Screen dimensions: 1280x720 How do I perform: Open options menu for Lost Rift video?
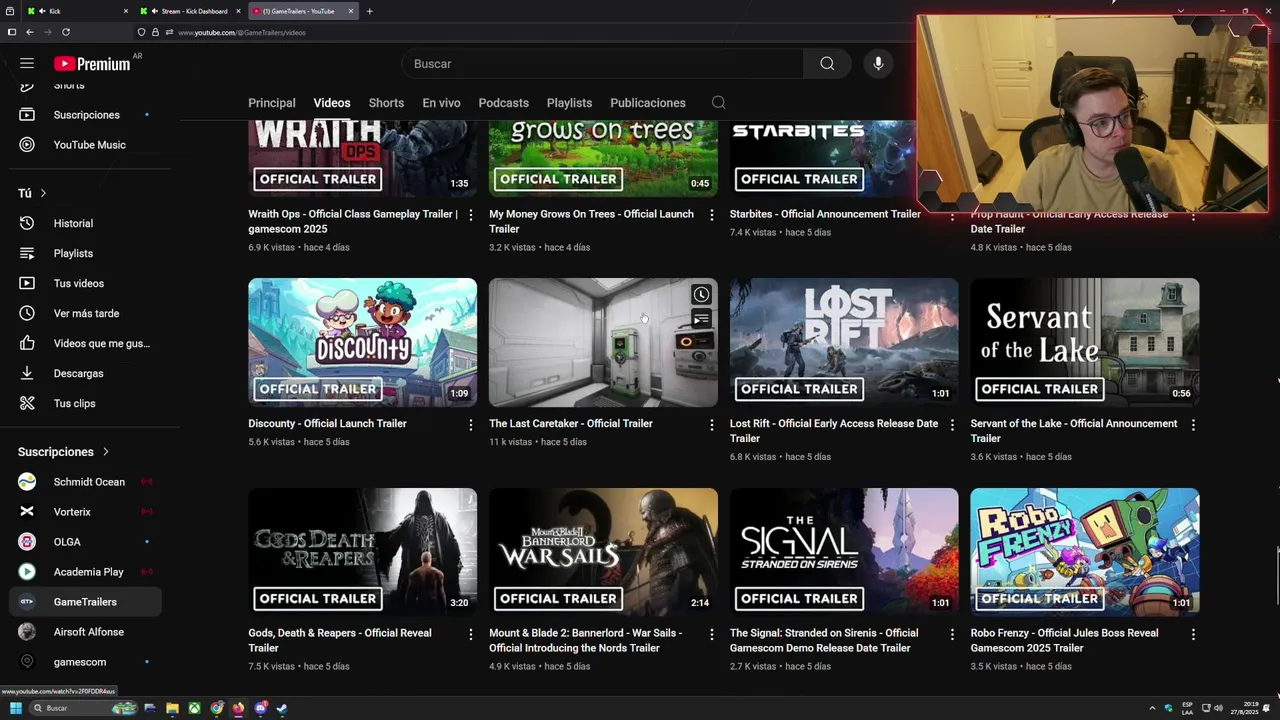952,425
